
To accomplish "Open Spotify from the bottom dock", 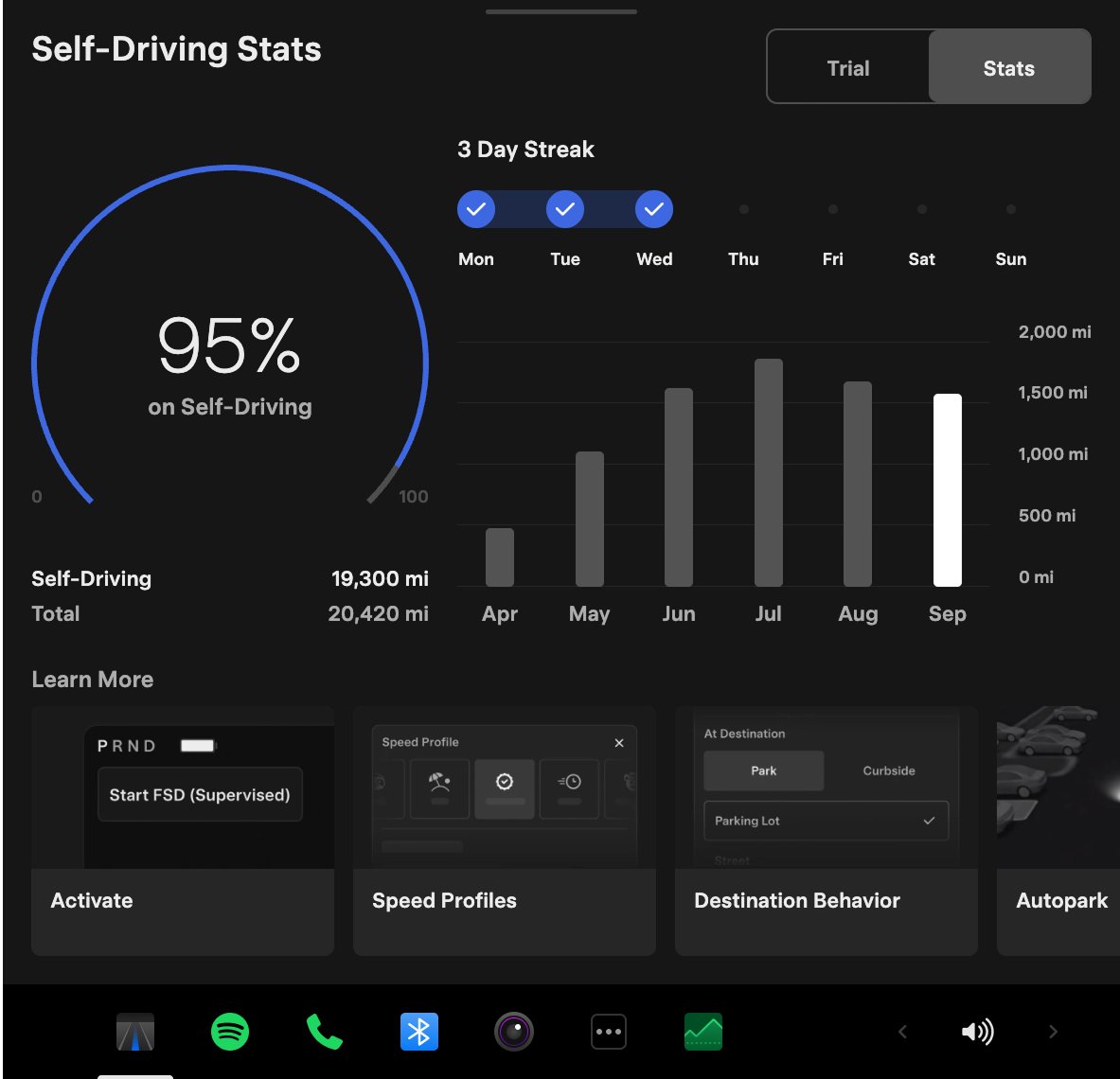I will pyautogui.click(x=230, y=1032).
